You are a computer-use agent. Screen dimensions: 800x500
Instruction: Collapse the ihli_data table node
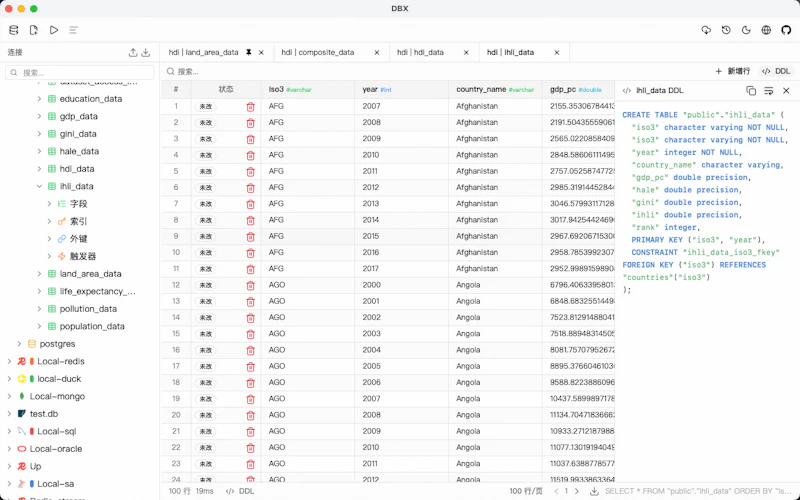39,186
